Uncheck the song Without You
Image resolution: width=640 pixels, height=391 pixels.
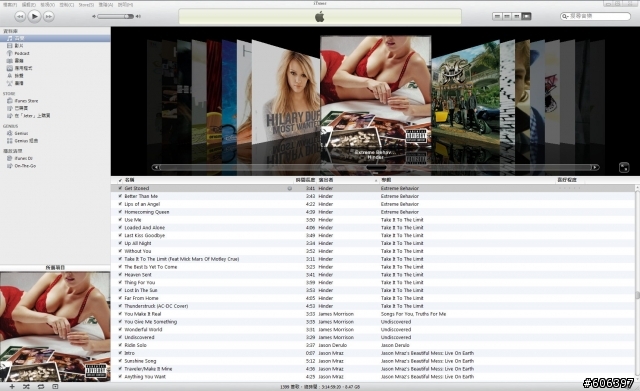click(x=120, y=251)
